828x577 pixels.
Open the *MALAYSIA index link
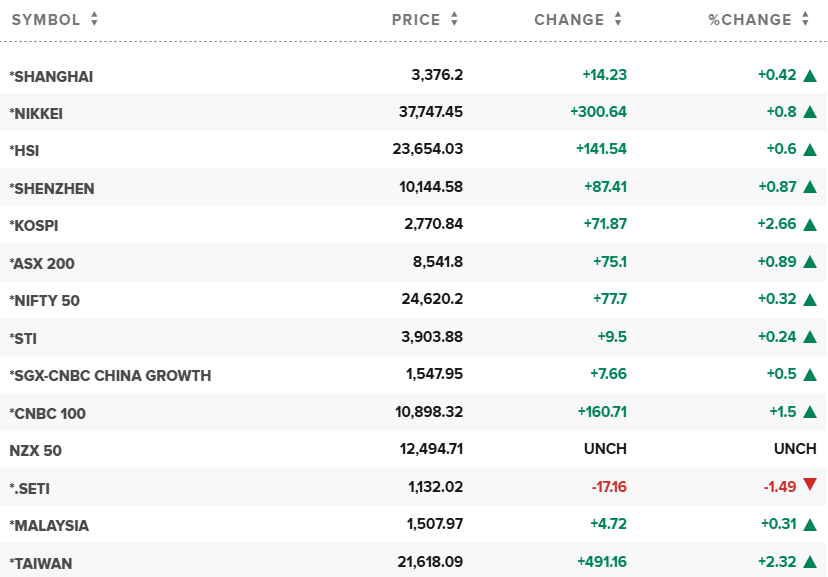(x=49, y=525)
